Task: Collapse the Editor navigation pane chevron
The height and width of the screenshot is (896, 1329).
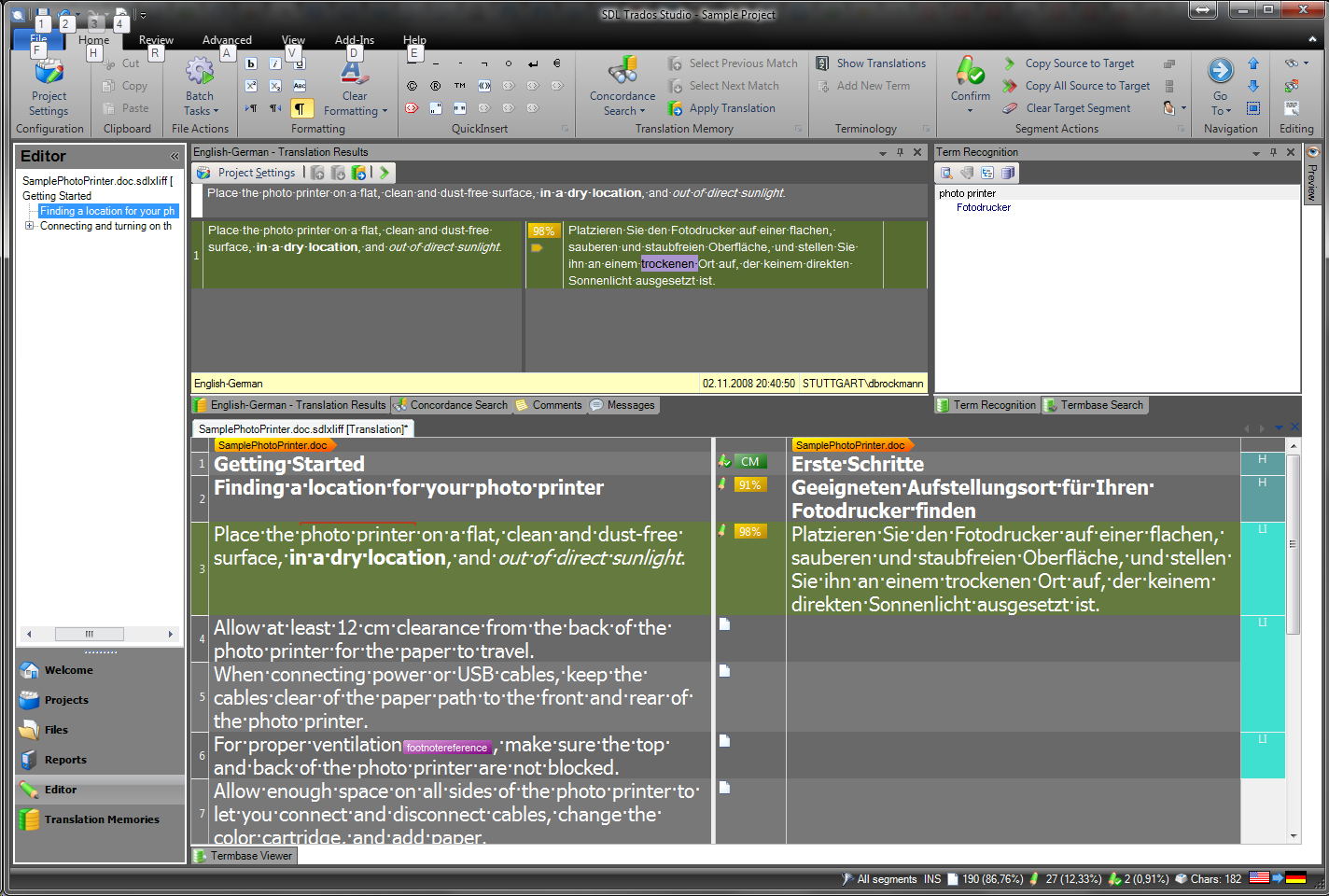Action: [x=175, y=156]
